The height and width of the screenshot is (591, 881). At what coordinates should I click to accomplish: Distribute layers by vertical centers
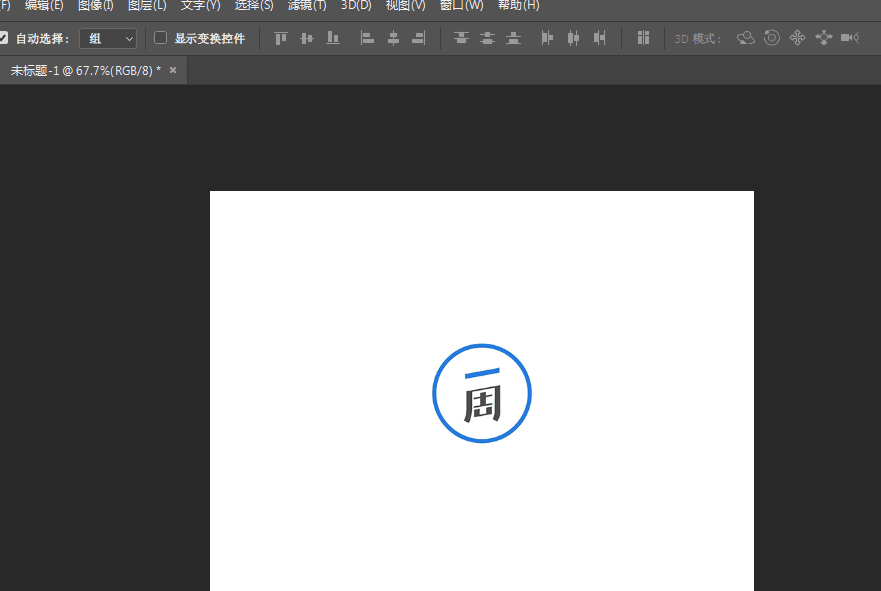click(x=487, y=38)
